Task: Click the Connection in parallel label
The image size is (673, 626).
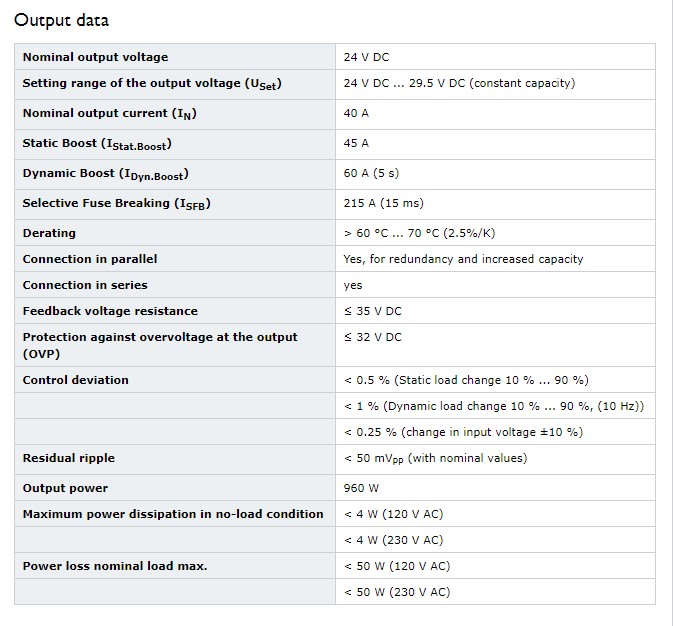Action: click(x=90, y=259)
